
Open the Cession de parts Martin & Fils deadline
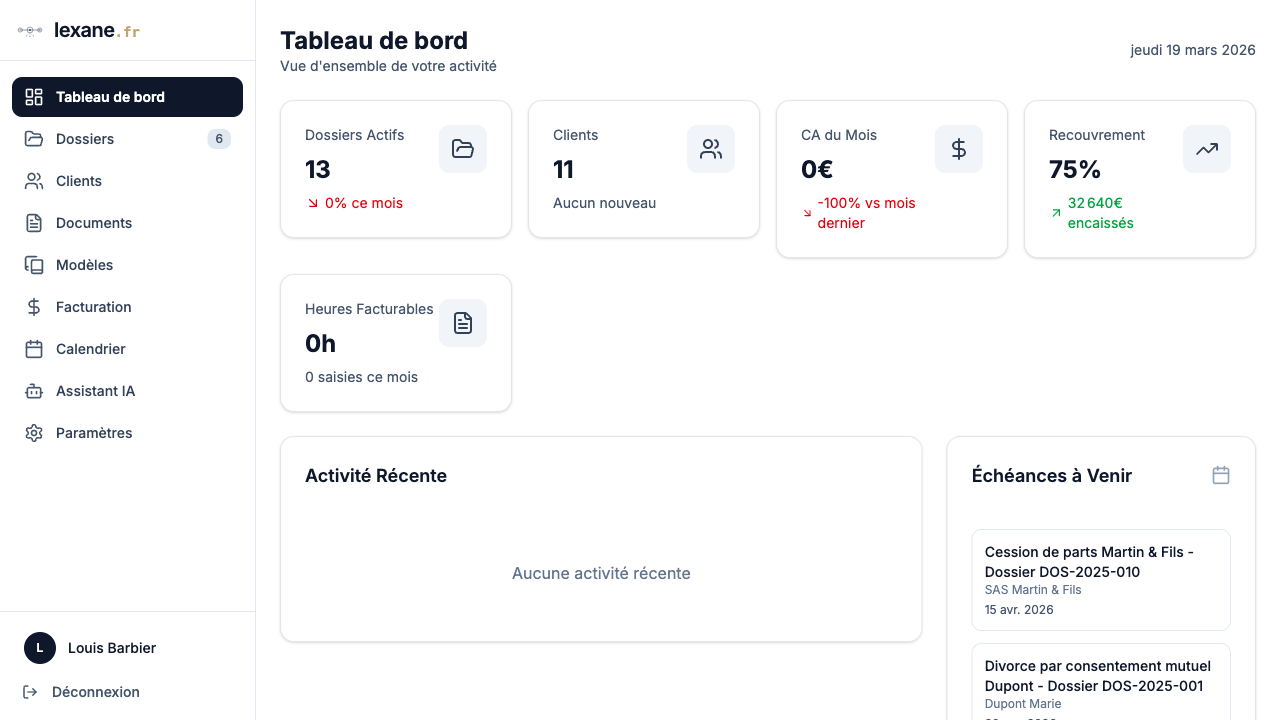tap(1100, 579)
